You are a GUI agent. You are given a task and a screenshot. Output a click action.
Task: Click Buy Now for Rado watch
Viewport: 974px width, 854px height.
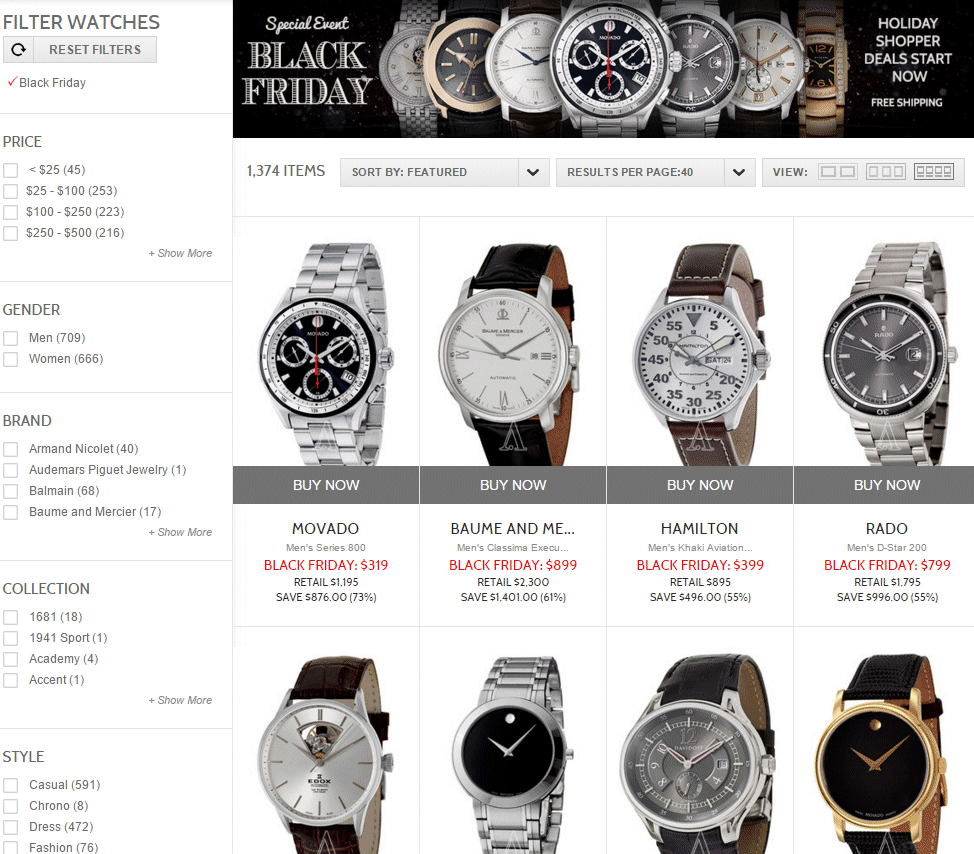coord(887,485)
